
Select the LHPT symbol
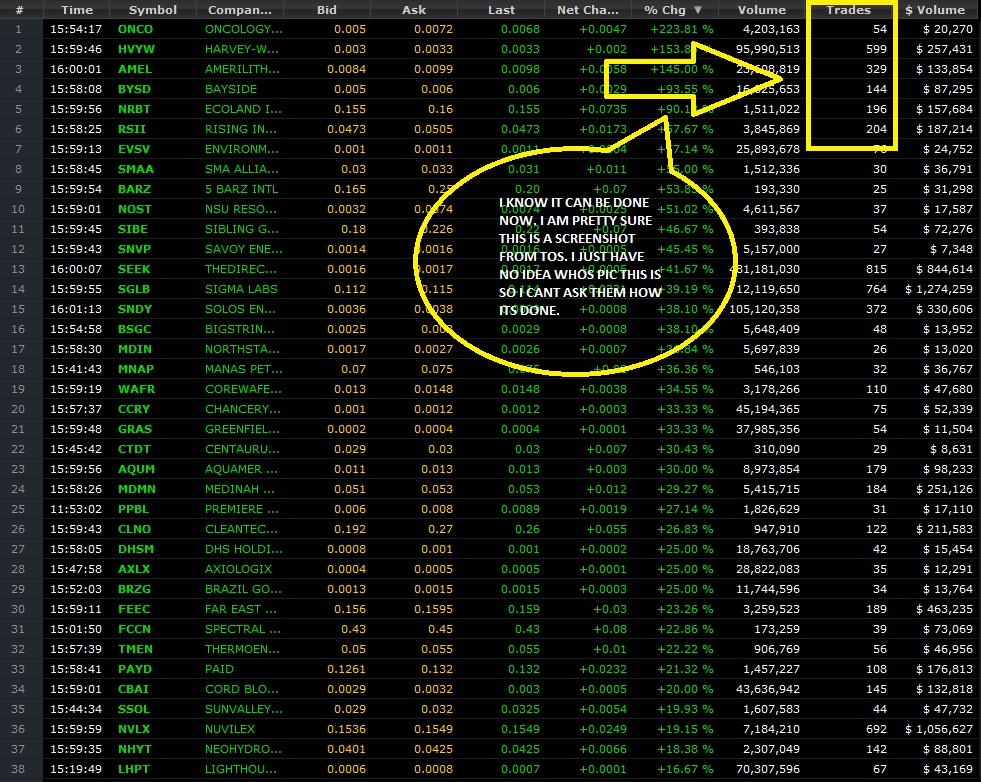(134, 769)
